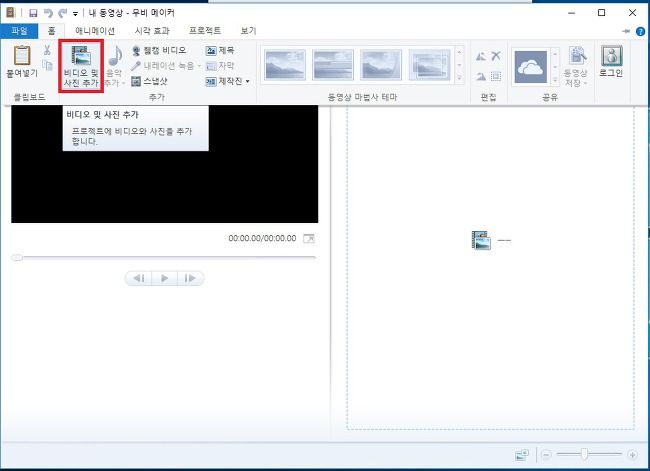The height and width of the screenshot is (471, 650).
Task: Expand the 음악 추가 dropdown arrow
Action: (124, 83)
